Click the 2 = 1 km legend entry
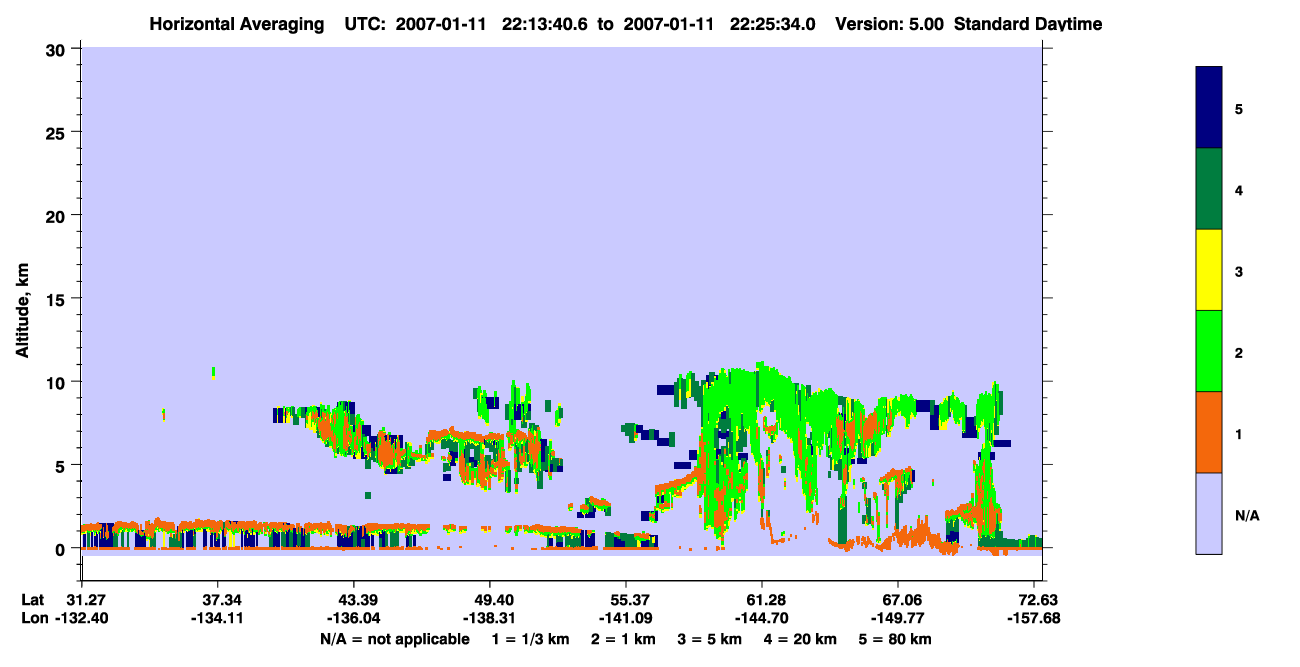Screen dimensions: 1300x667 pos(622,639)
